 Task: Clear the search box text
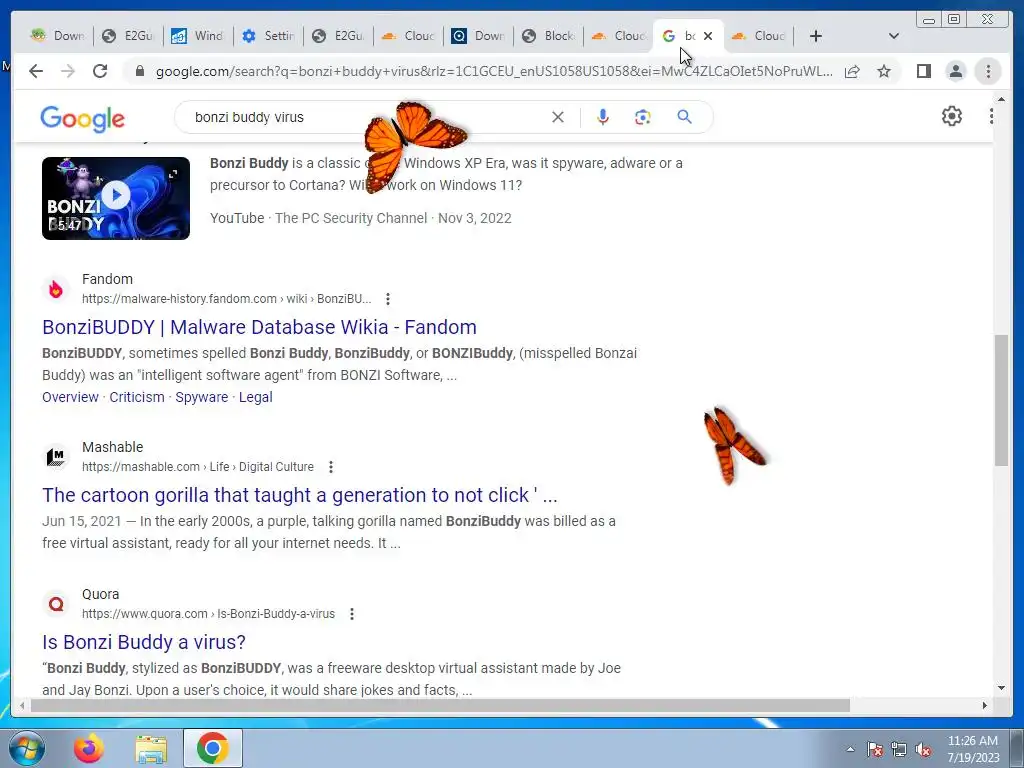[x=558, y=117]
